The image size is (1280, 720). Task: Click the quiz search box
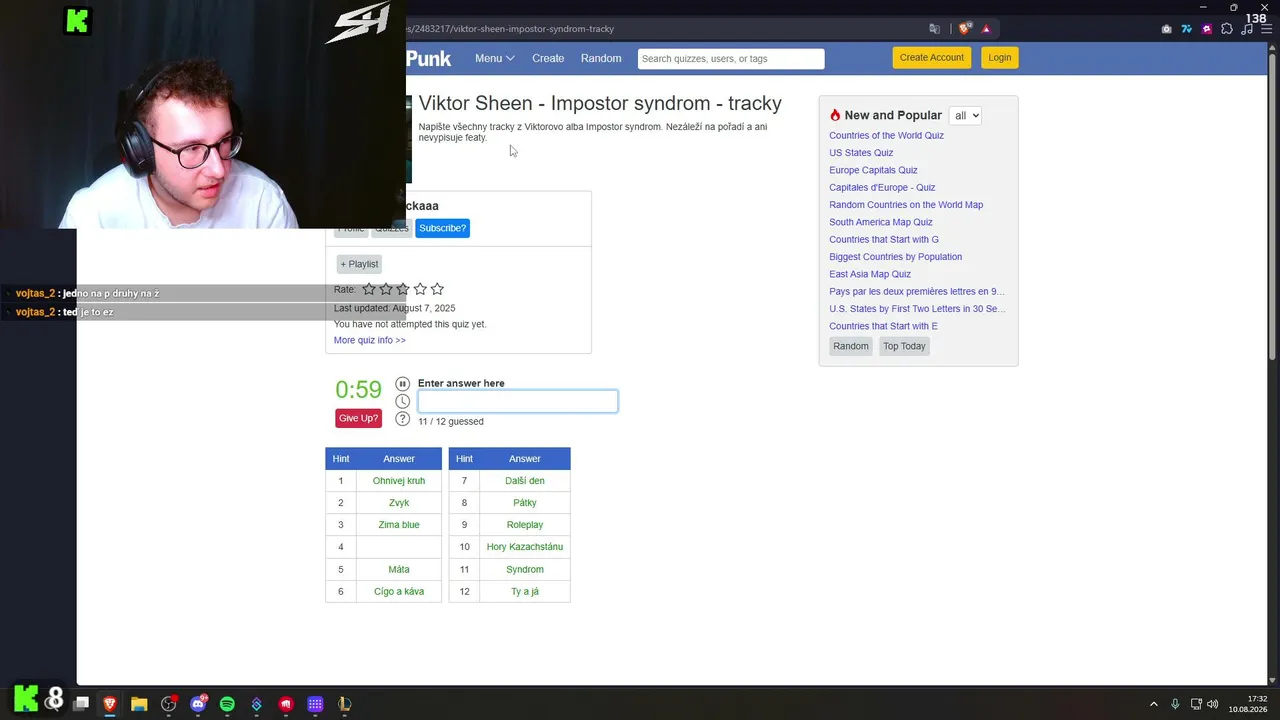click(x=731, y=59)
